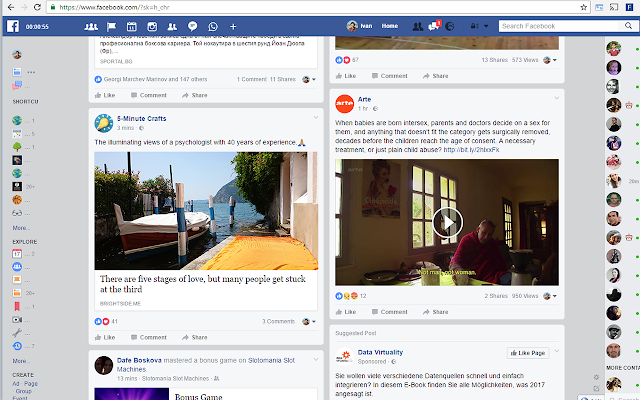640x400 pixels.
Task: Open the notifications globe icon
Action: click(450, 26)
